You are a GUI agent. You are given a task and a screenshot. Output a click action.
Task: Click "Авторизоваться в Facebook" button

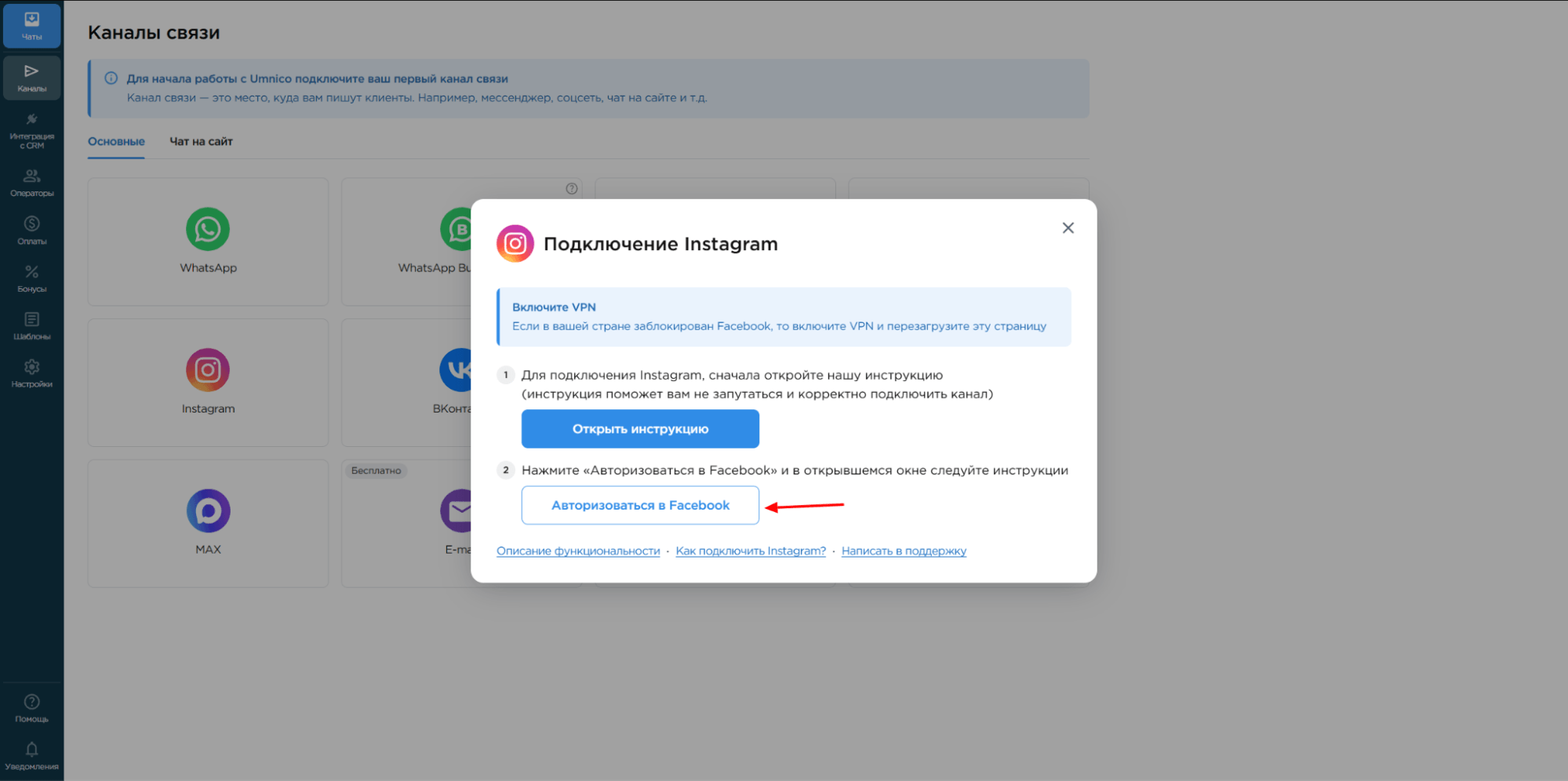(x=640, y=506)
